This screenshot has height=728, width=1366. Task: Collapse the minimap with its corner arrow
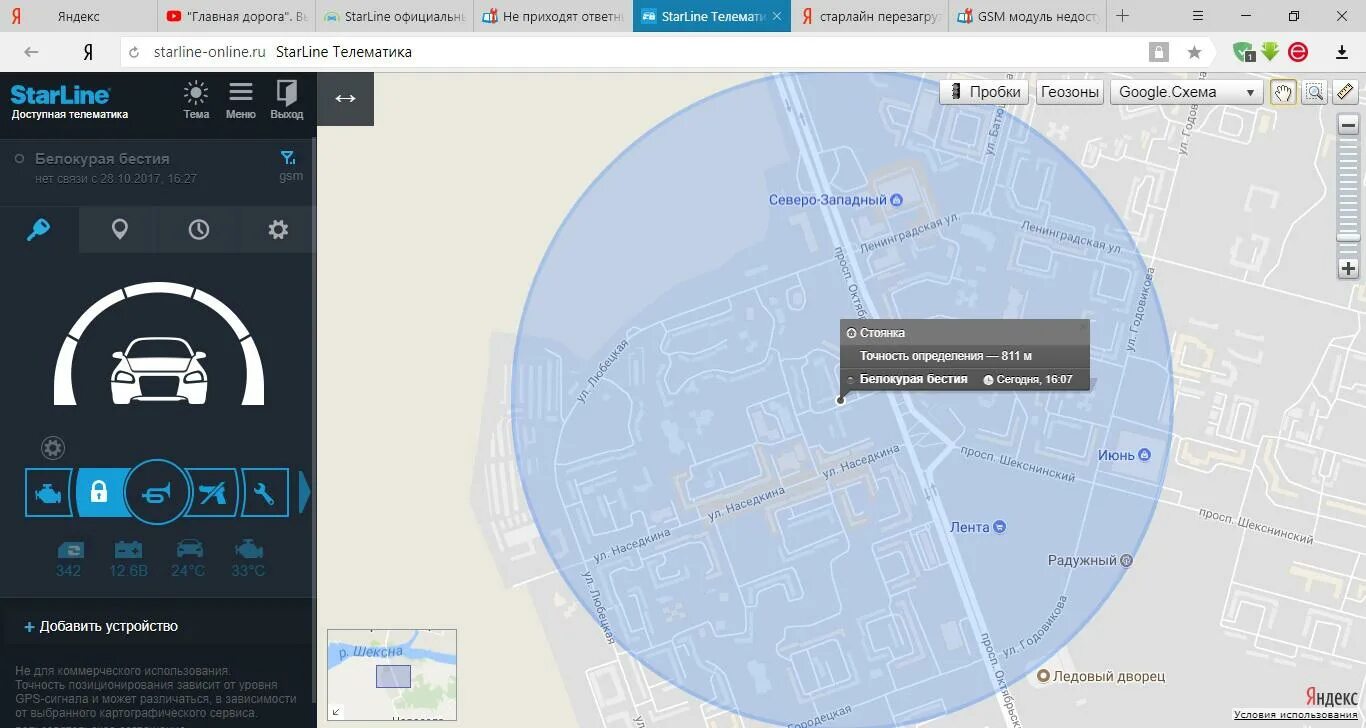point(335,711)
